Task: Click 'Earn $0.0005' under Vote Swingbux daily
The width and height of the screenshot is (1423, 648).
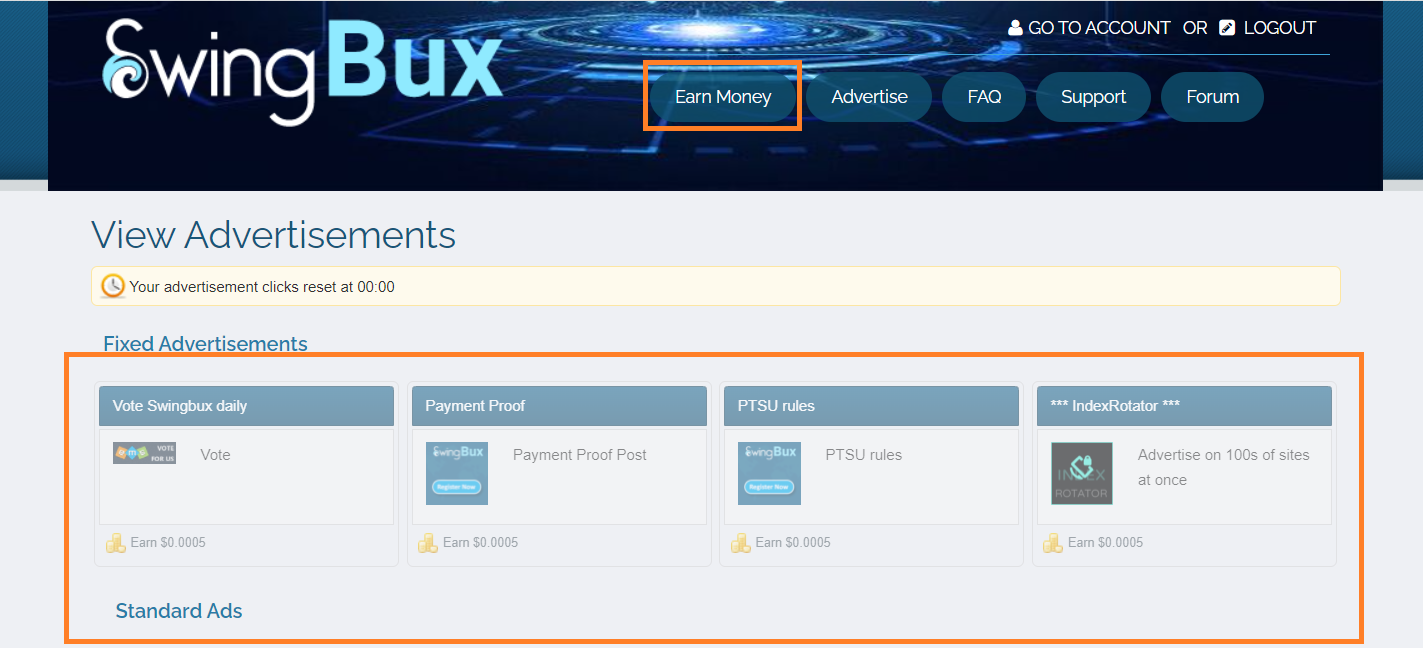Action: pos(168,543)
